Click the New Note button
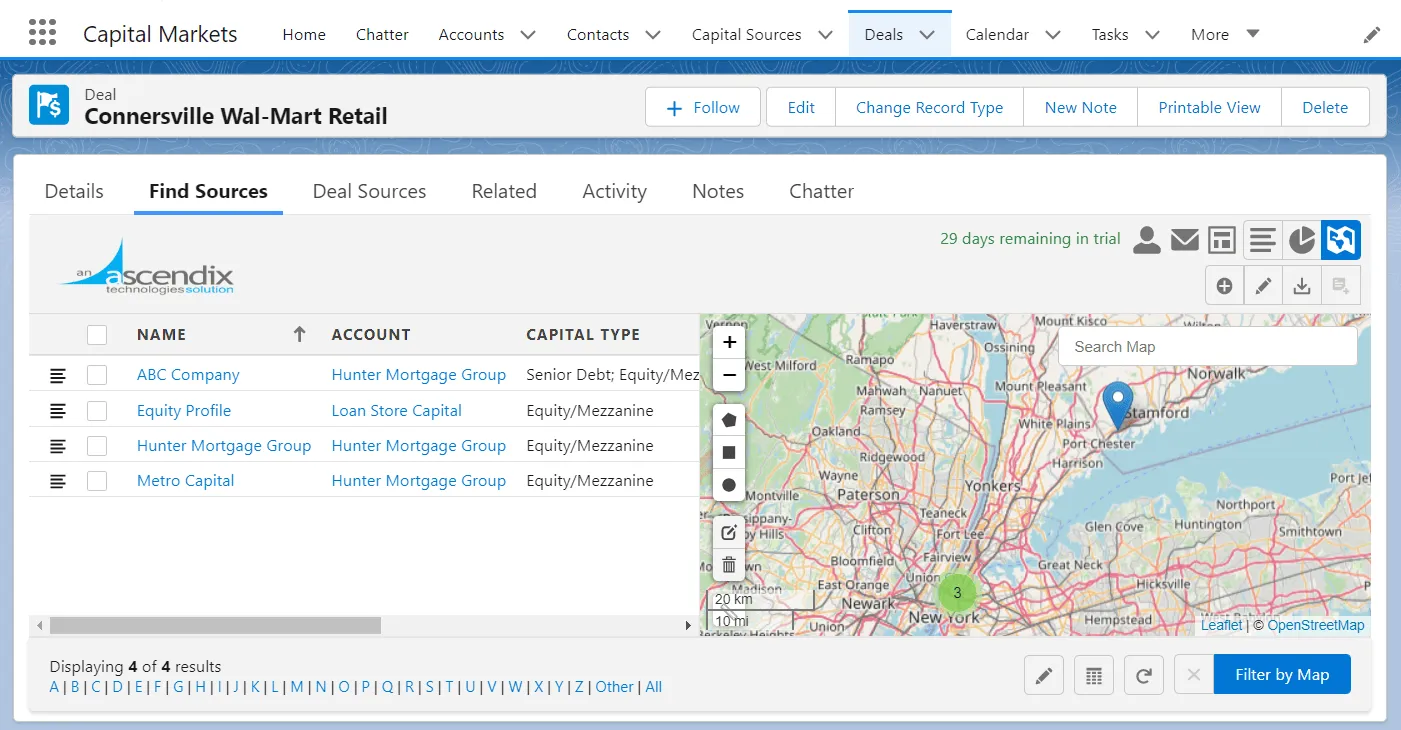 point(1080,107)
